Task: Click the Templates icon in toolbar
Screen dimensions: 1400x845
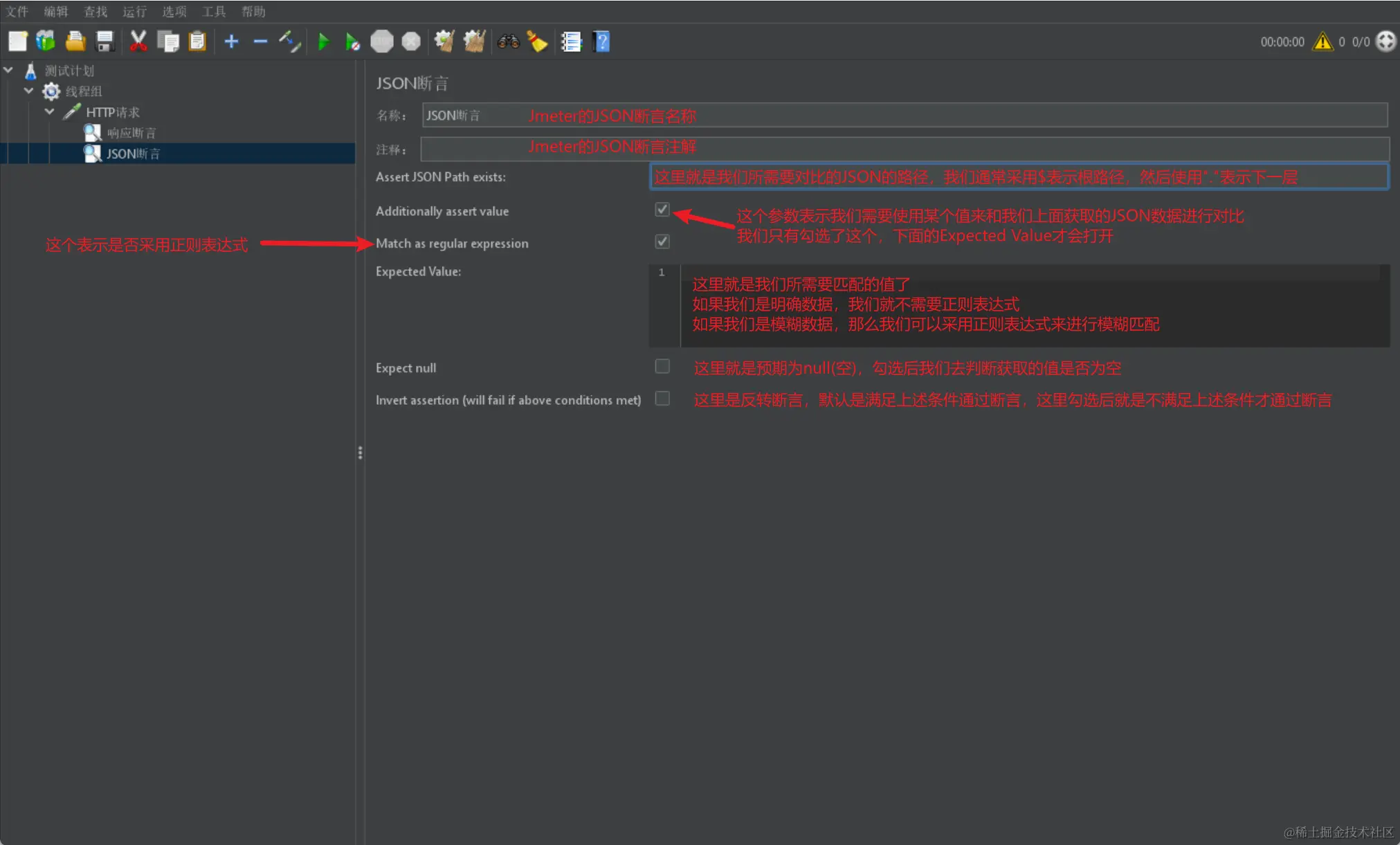Action: pos(46,42)
